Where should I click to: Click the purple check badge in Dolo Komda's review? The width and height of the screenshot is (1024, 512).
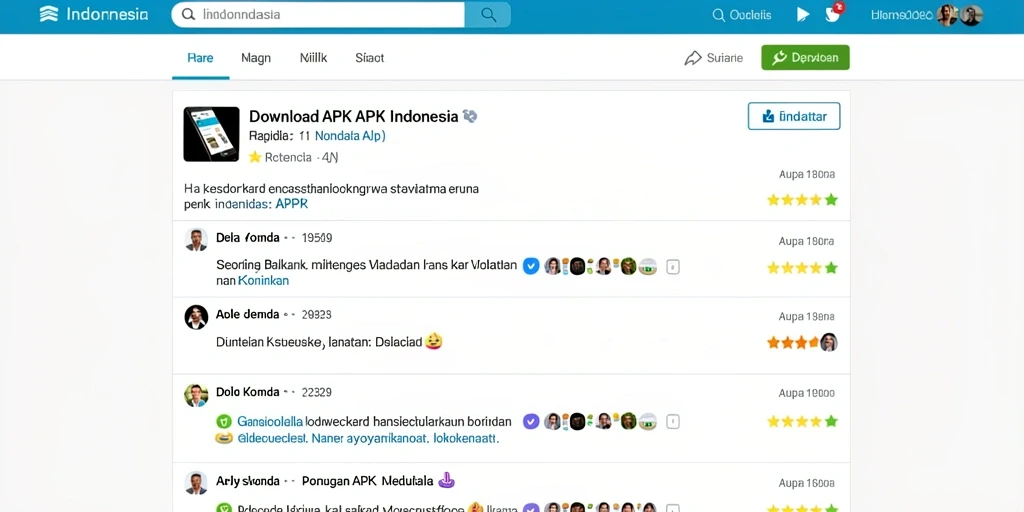pyautogui.click(x=531, y=421)
